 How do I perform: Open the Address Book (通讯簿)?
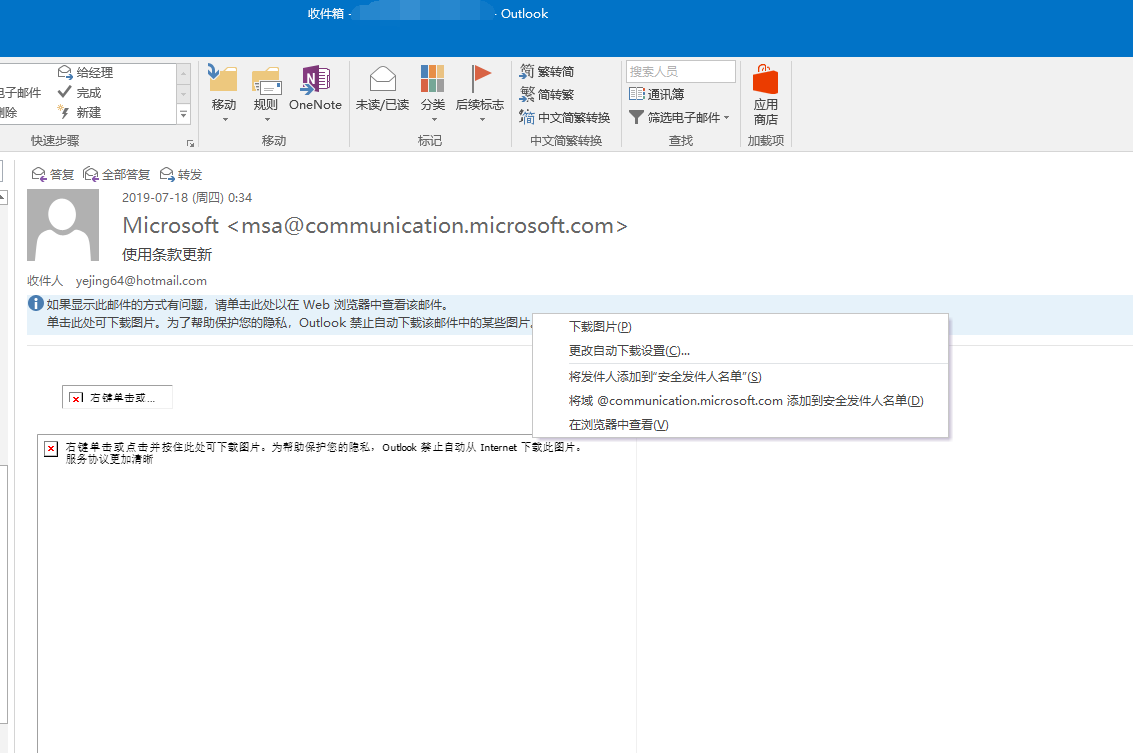point(656,95)
